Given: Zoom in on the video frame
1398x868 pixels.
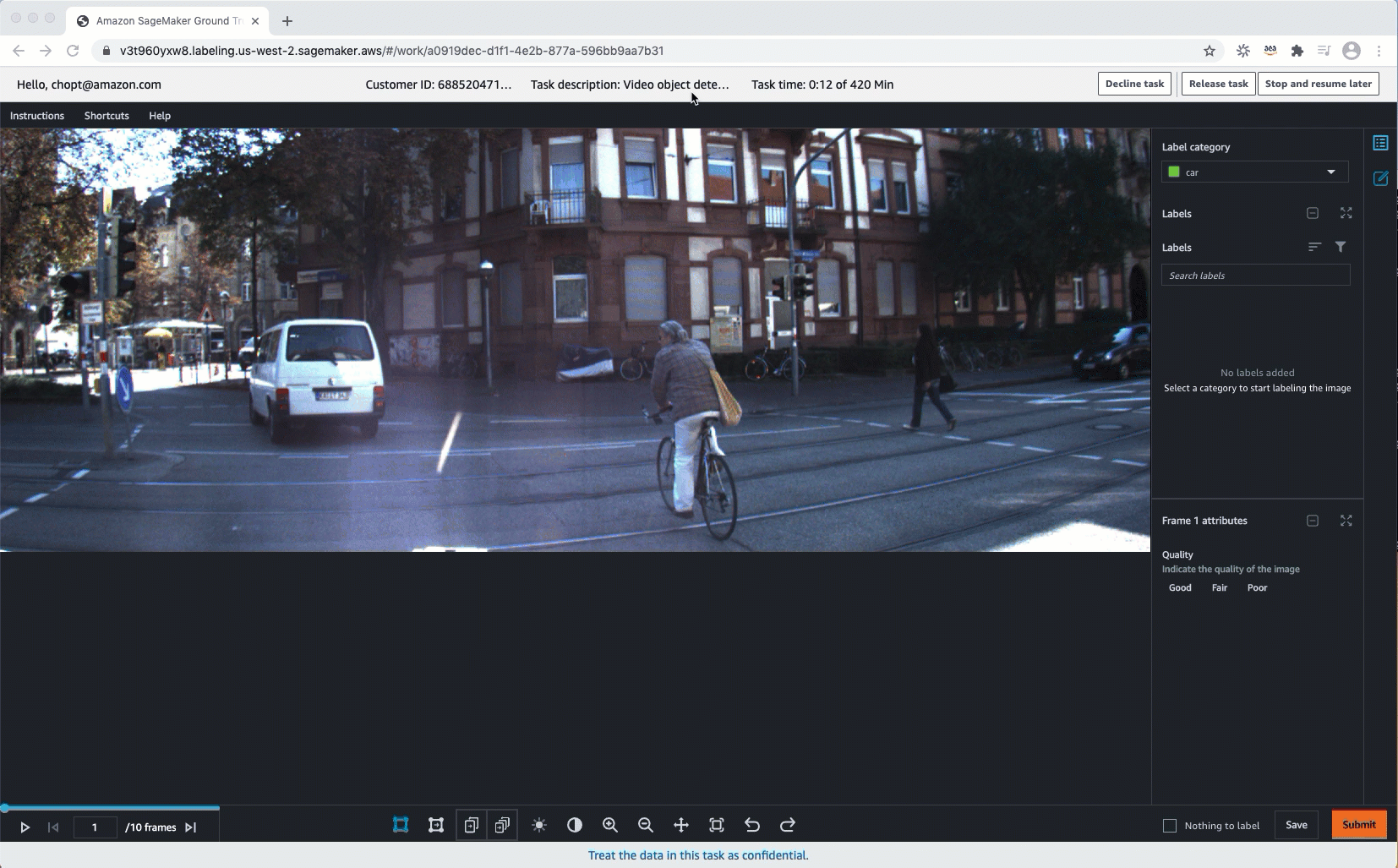Looking at the screenshot, I should point(612,825).
